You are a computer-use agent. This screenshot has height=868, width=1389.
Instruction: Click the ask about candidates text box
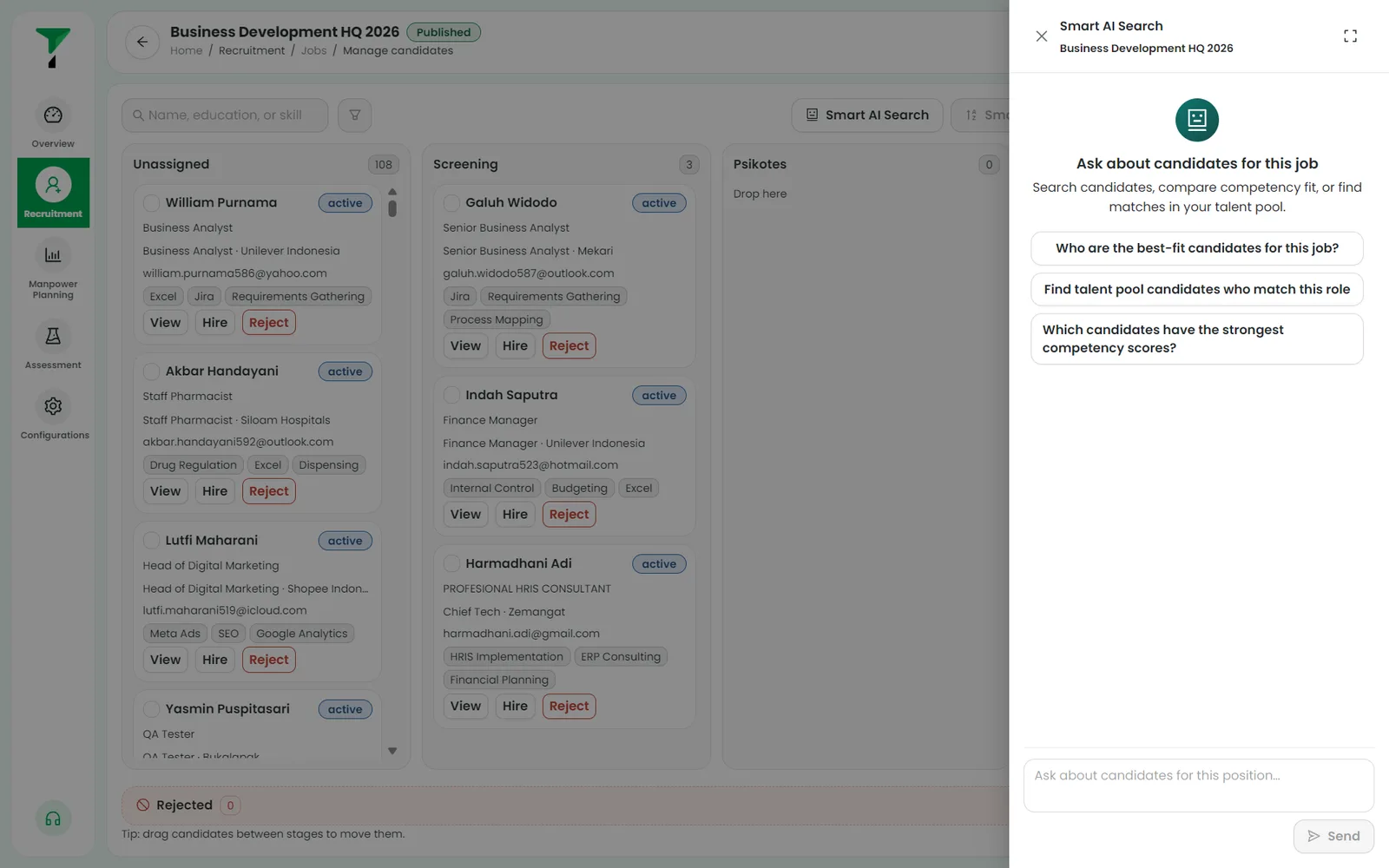point(1198,786)
